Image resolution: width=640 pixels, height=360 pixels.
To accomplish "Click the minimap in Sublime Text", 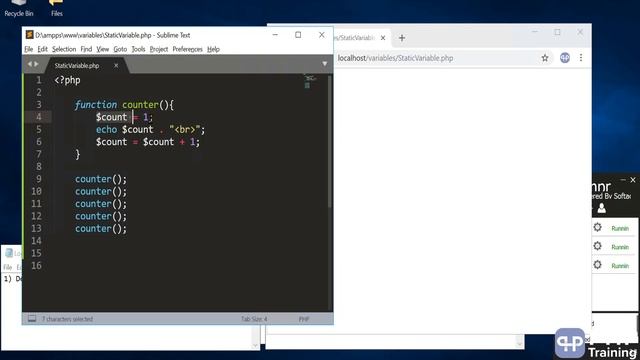I will tap(310, 81).
